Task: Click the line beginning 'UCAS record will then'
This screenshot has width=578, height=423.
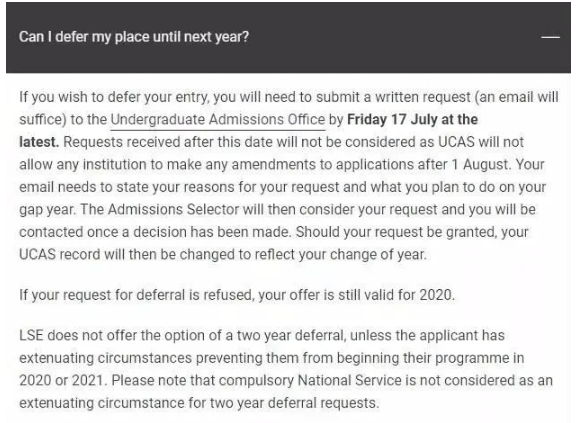Action: [223, 254]
